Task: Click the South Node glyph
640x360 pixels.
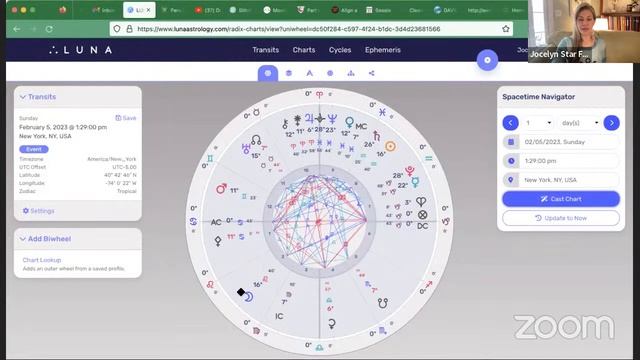Action: click(x=382, y=303)
